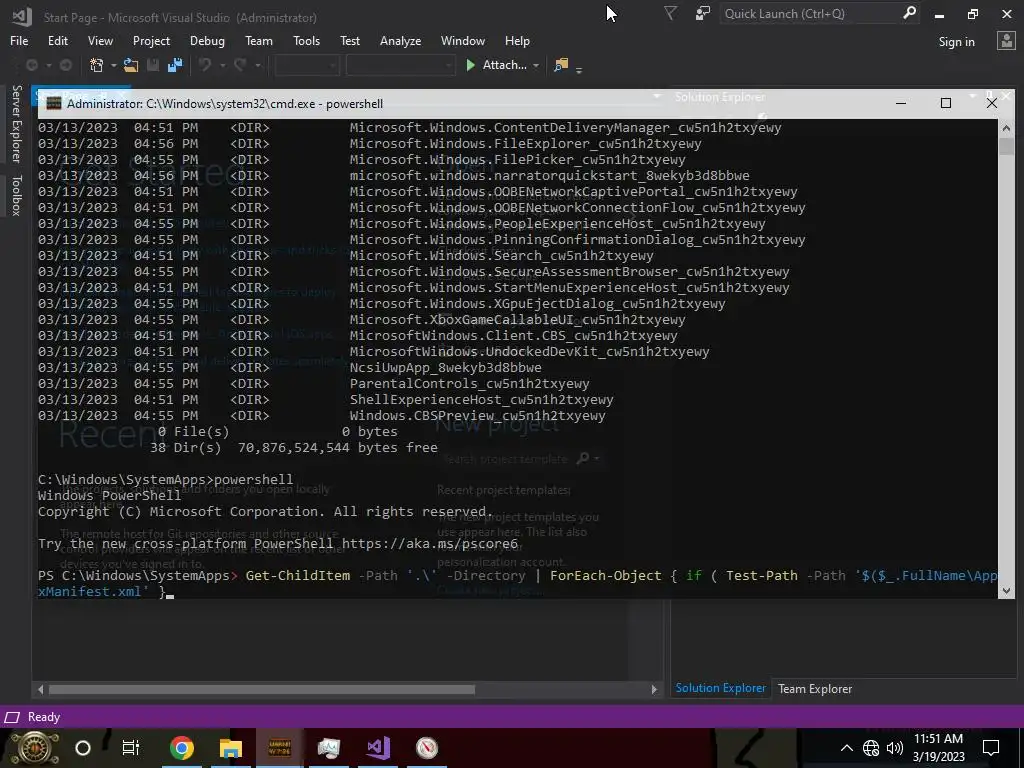Screen dimensions: 1024x768
Task: Click the horizontal scrollbar left arrow
Action: coord(40,689)
